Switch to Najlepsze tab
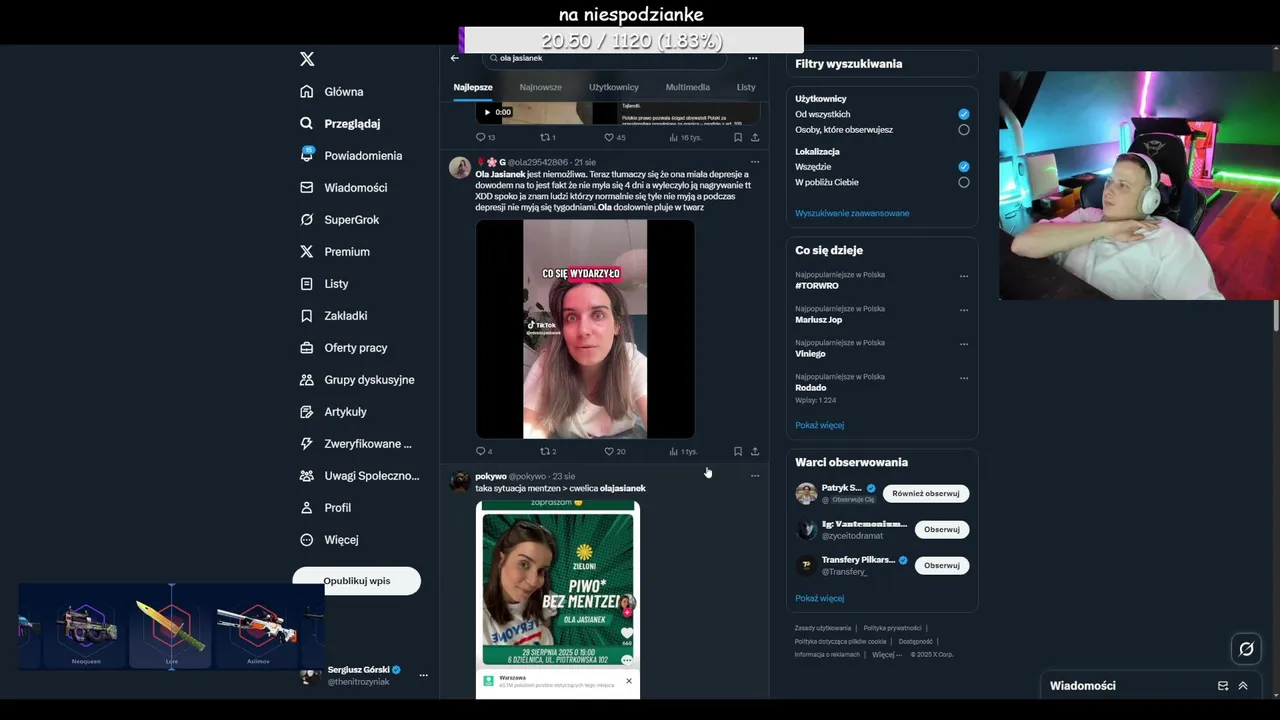The image size is (1280, 720). tap(473, 87)
